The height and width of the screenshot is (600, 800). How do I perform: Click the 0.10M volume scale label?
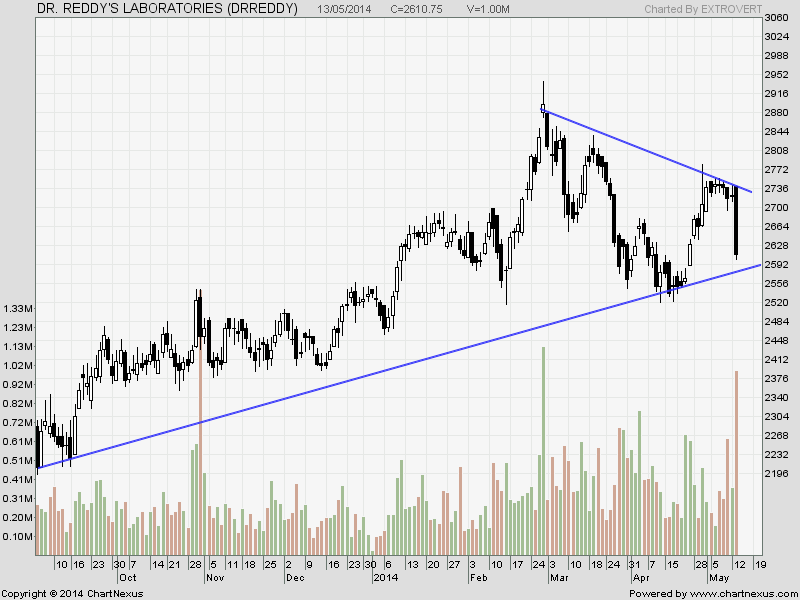[17, 537]
